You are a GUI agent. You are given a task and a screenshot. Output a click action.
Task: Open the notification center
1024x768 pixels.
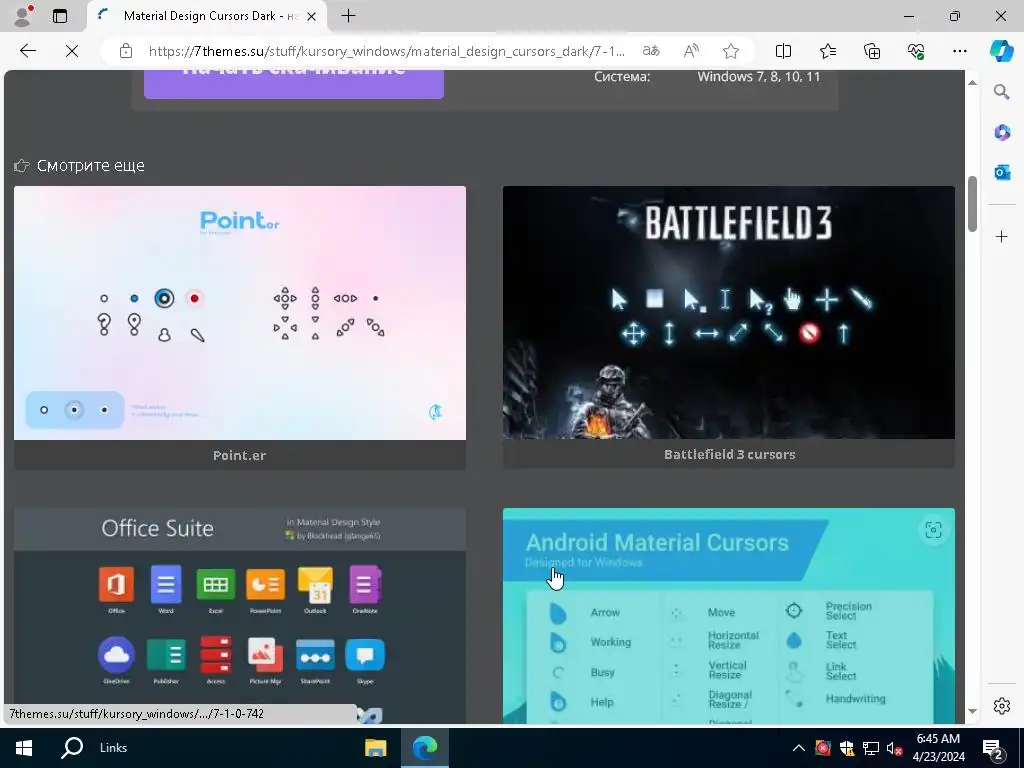993,748
